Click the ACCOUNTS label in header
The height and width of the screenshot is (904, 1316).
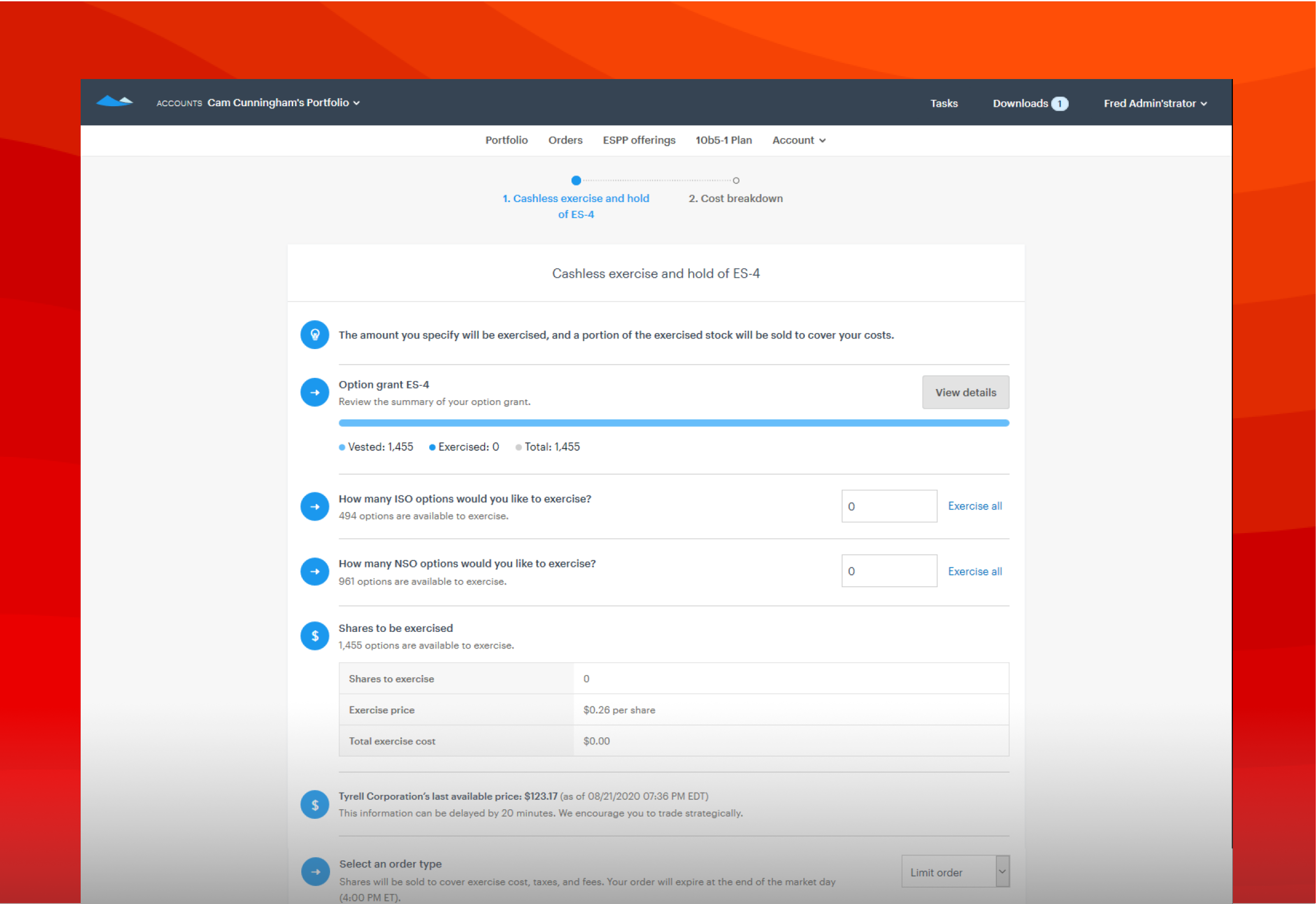(179, 103)
